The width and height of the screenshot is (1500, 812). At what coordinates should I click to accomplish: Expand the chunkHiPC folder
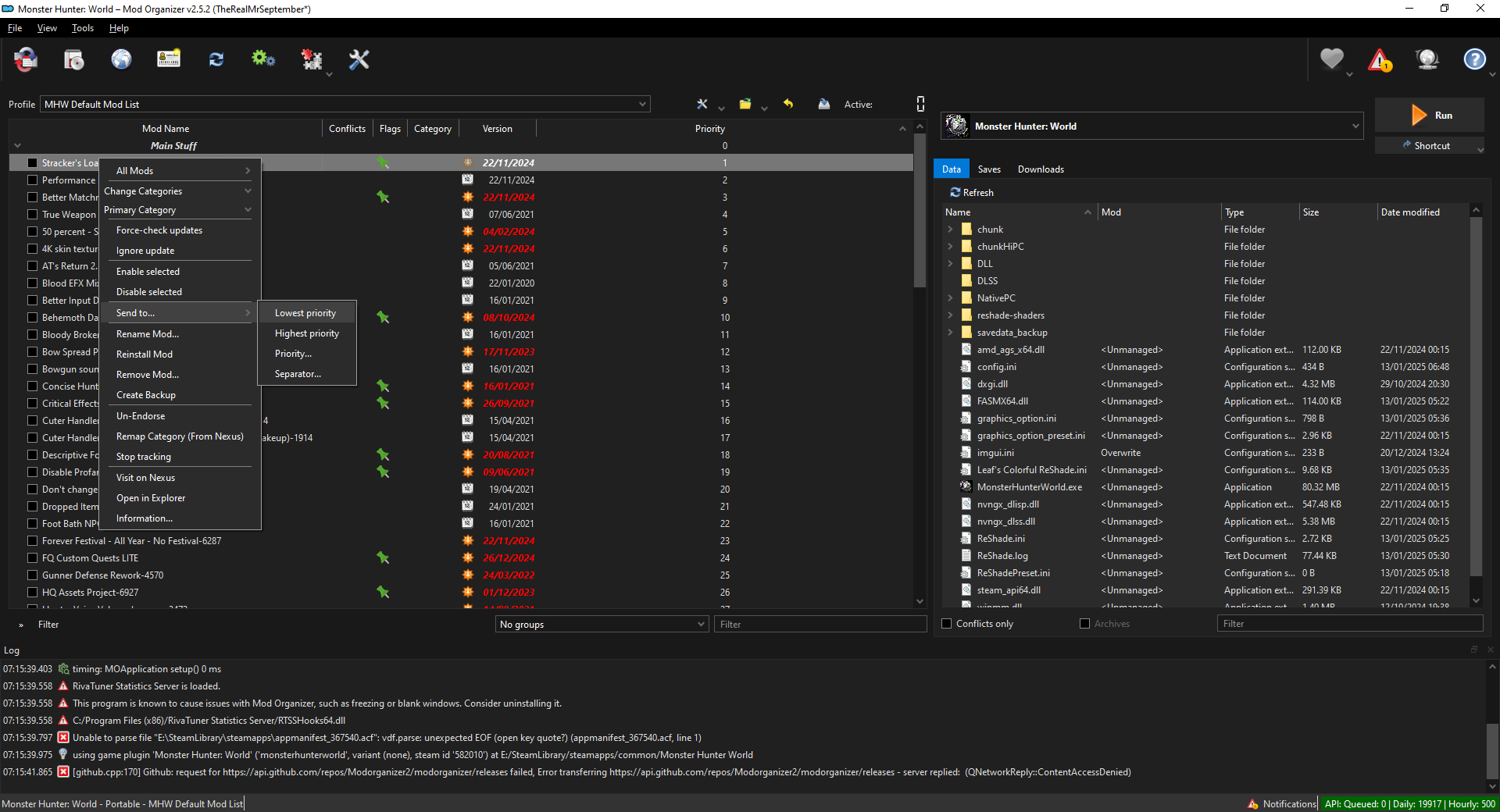pyautogui.click(x=950, y=246)
